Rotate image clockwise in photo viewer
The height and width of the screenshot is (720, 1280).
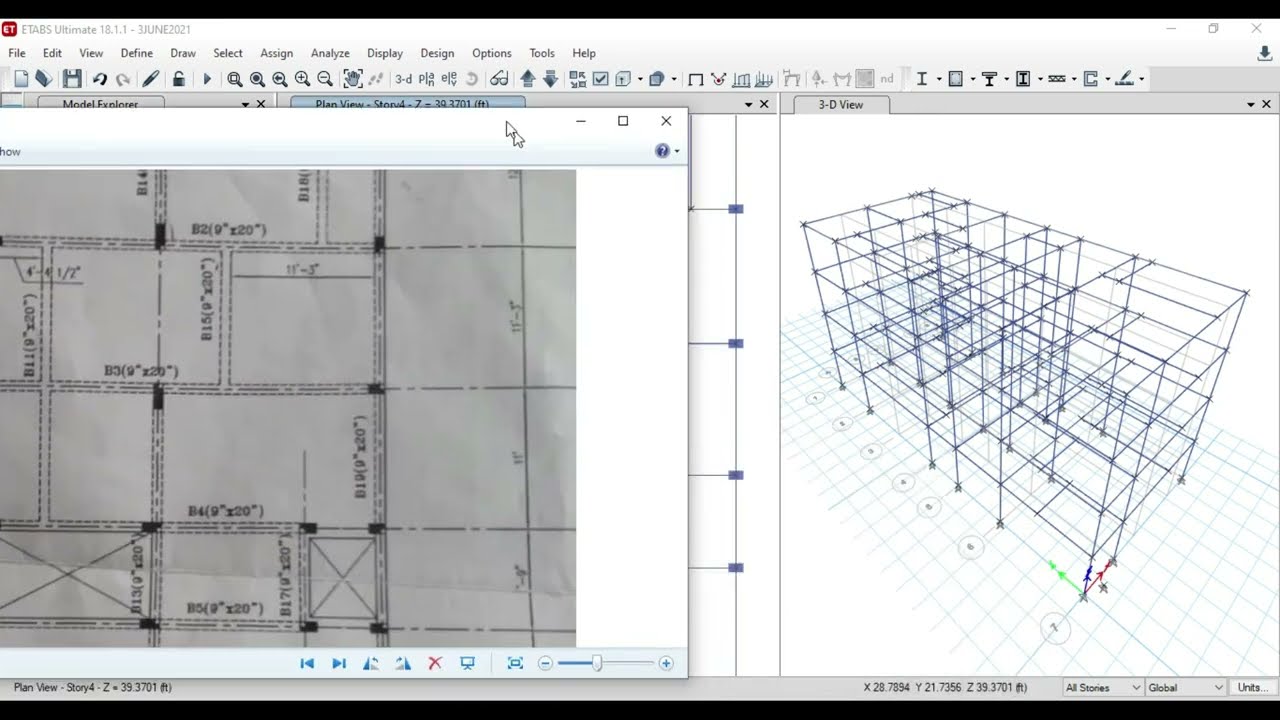point(403,663)
